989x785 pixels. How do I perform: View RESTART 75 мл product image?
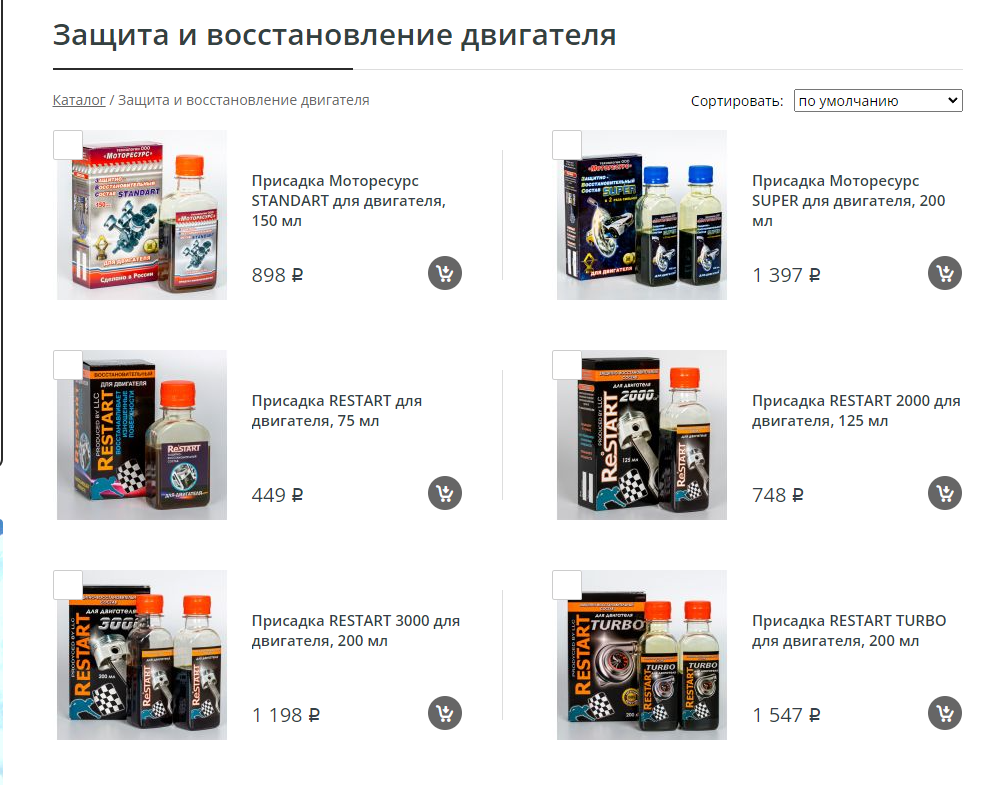point(142,435)
